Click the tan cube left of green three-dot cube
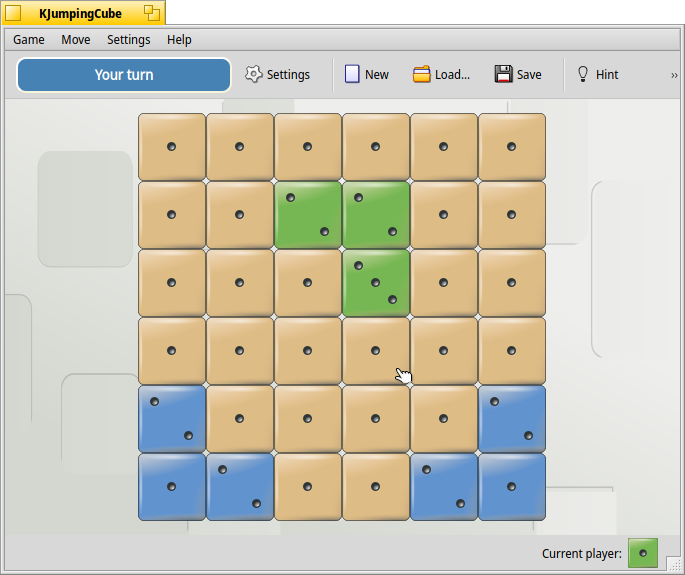Screen dimensions: 685x575 [x=308, y=283]
